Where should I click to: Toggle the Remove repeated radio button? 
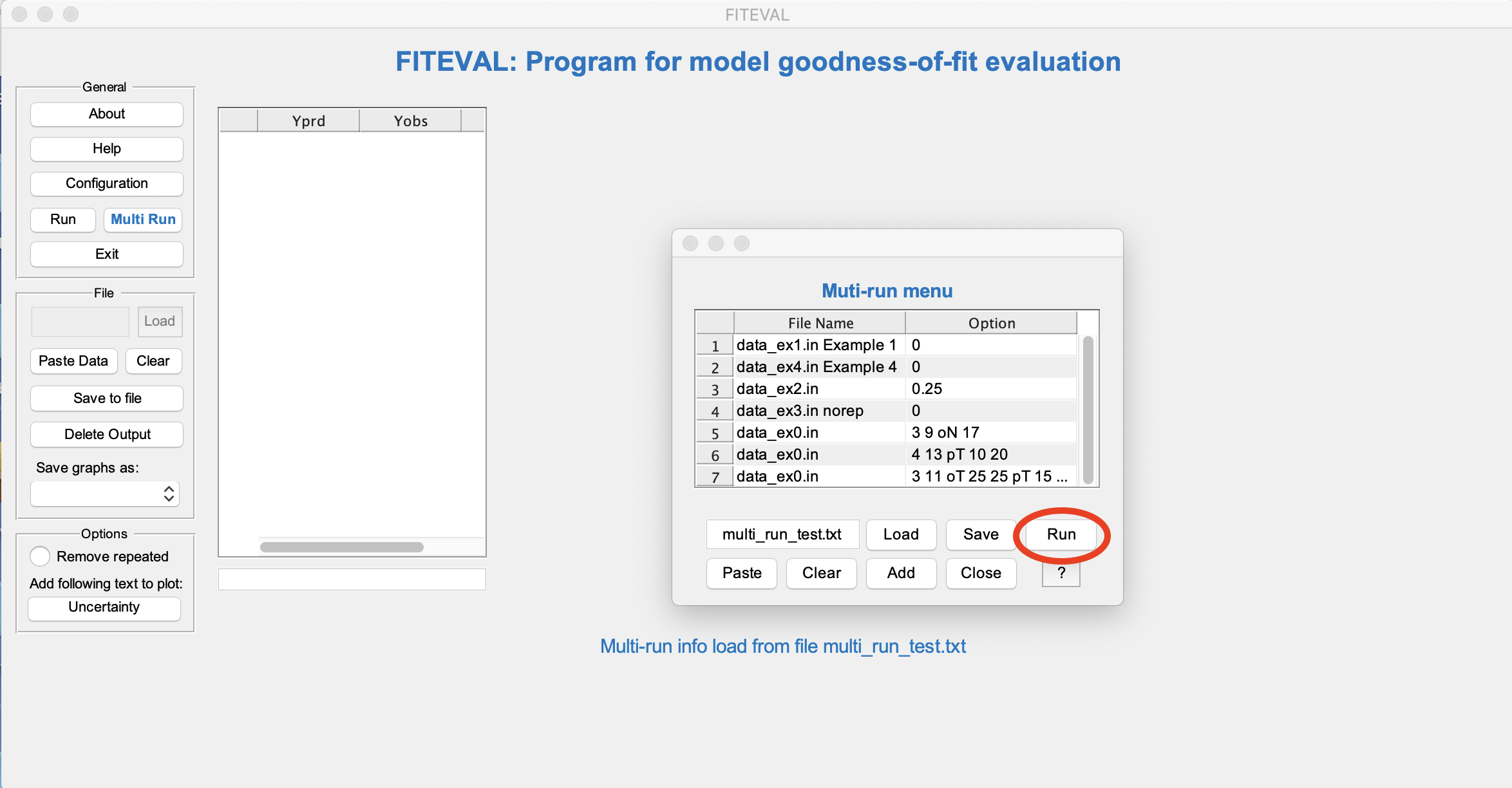[40, 556]
